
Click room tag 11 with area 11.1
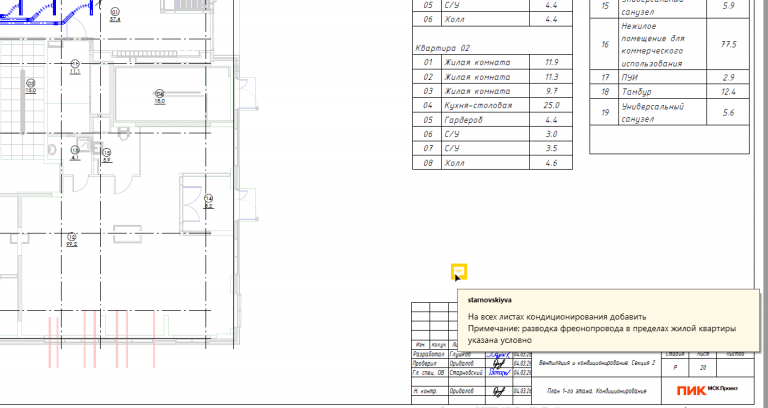[x=75, y=67]
